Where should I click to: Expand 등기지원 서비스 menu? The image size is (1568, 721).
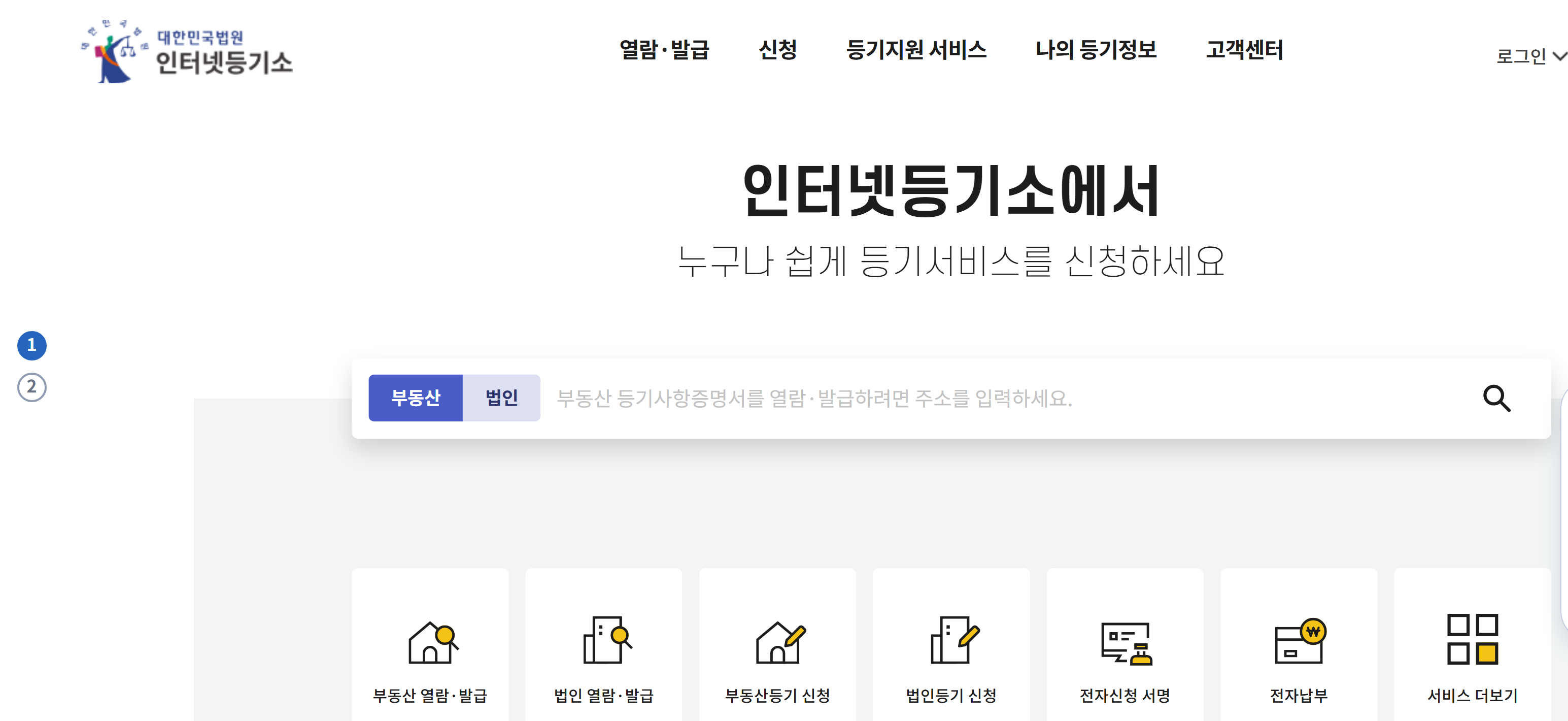coord(915,50)
